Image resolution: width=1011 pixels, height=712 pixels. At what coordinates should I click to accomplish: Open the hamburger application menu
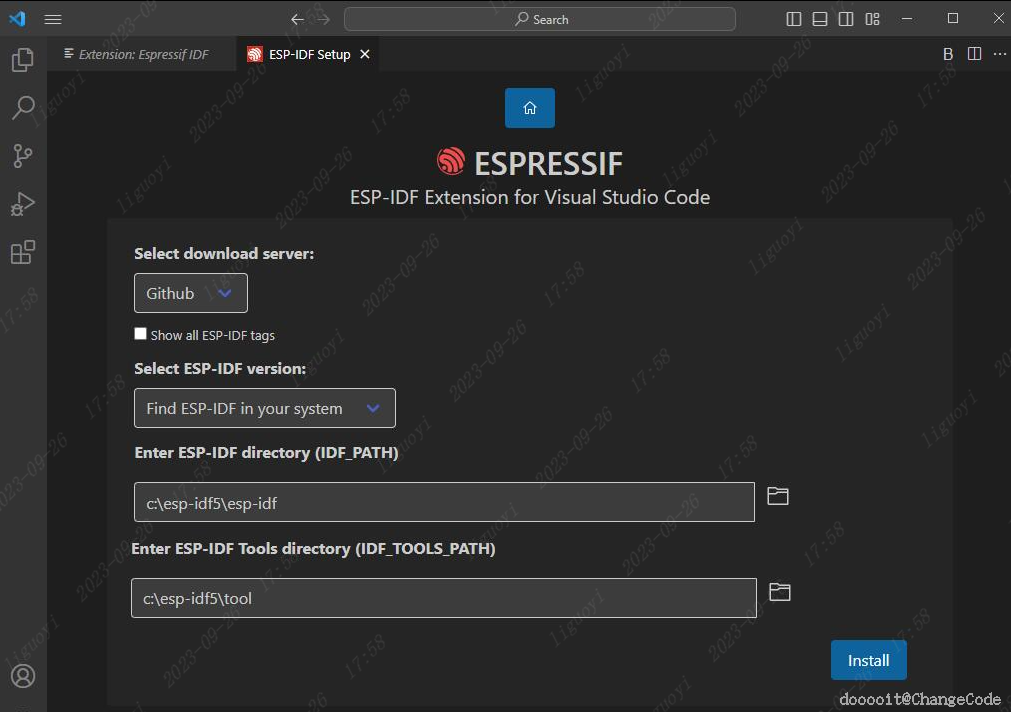(53, 19)
